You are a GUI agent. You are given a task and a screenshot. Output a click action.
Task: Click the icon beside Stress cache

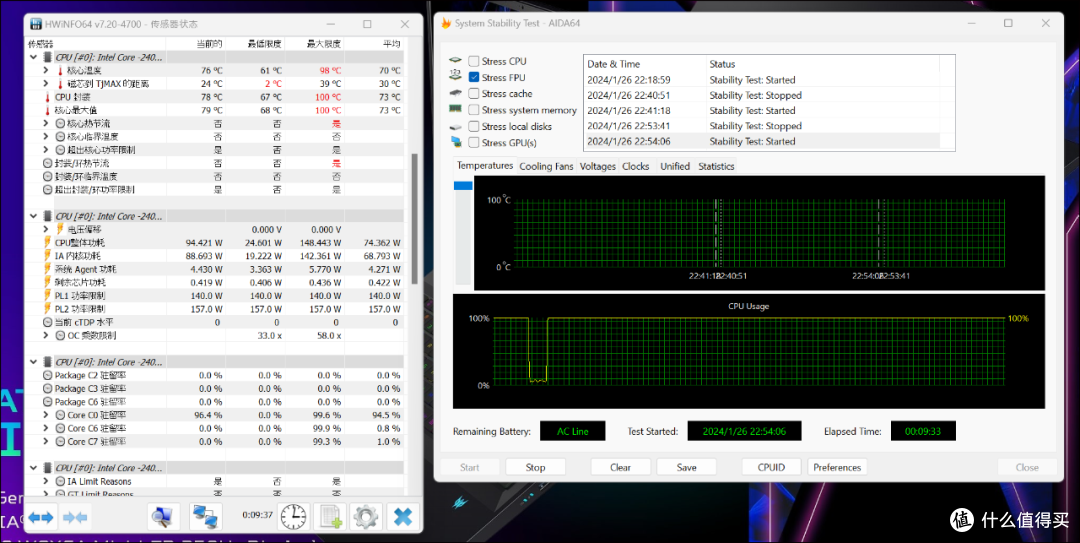(x=455, y=93)
